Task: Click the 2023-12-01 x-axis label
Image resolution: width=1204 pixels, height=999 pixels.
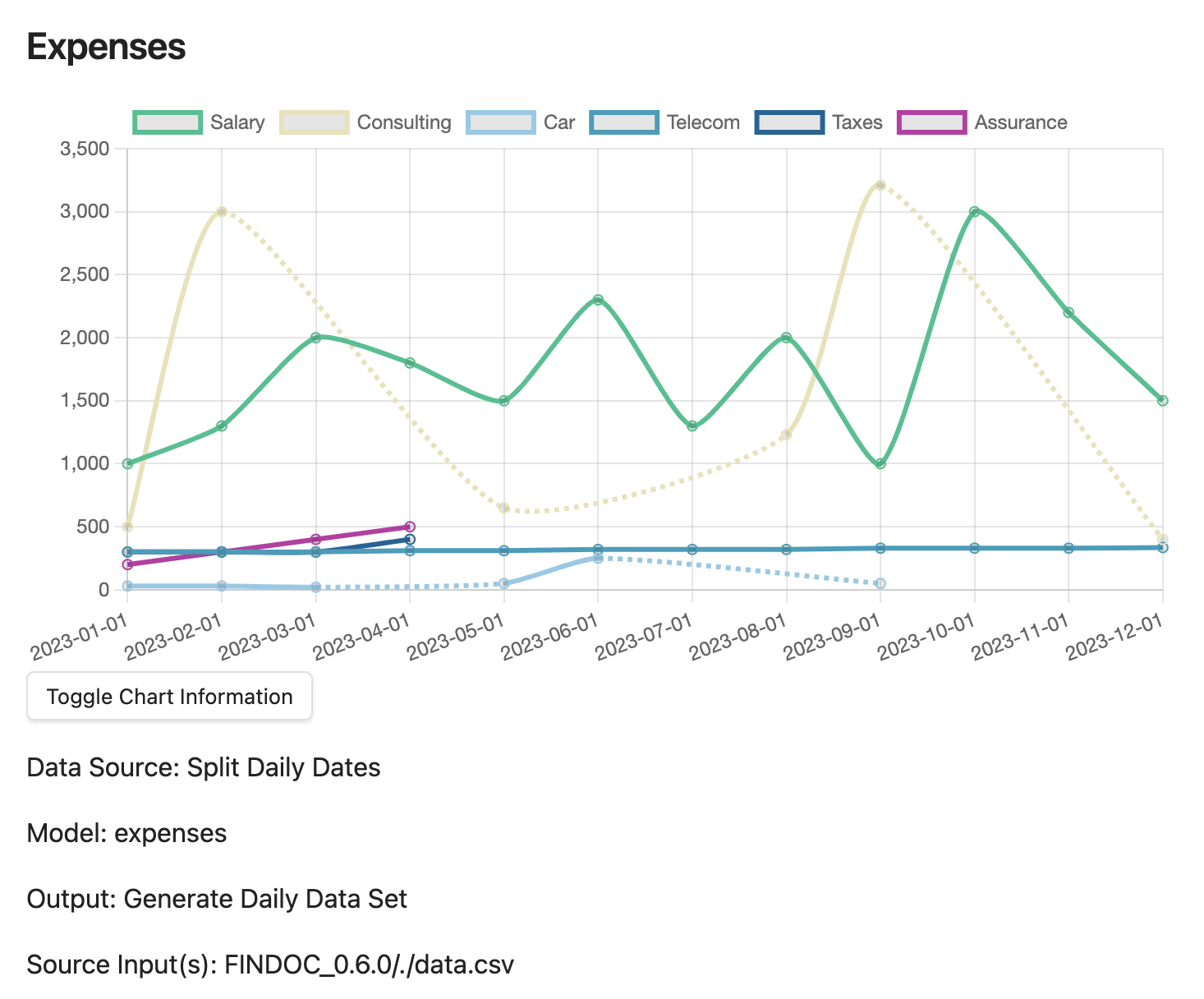Action: pos(1115,637)
